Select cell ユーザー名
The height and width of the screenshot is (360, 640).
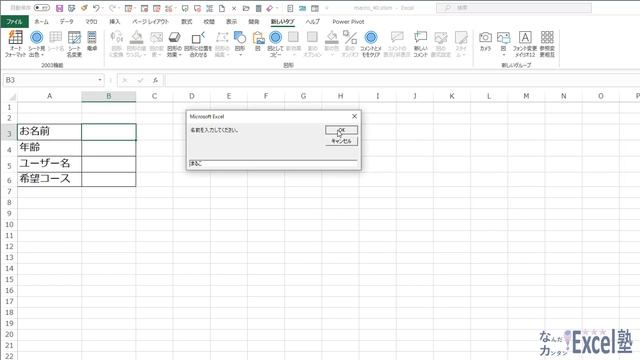click(x=49, y=164)
